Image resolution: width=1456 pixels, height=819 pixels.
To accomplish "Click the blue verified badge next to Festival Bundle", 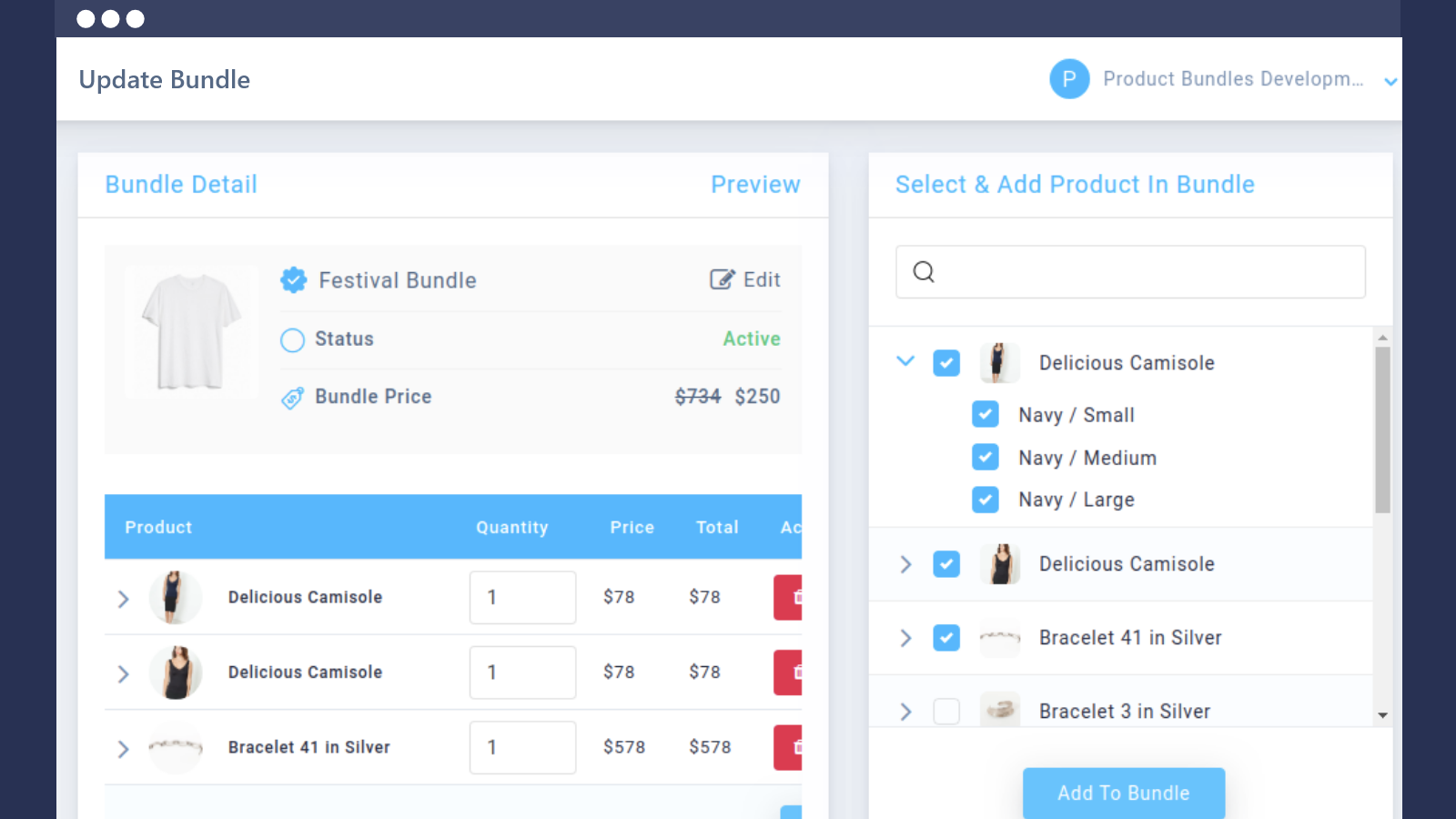I will [293, 279].
